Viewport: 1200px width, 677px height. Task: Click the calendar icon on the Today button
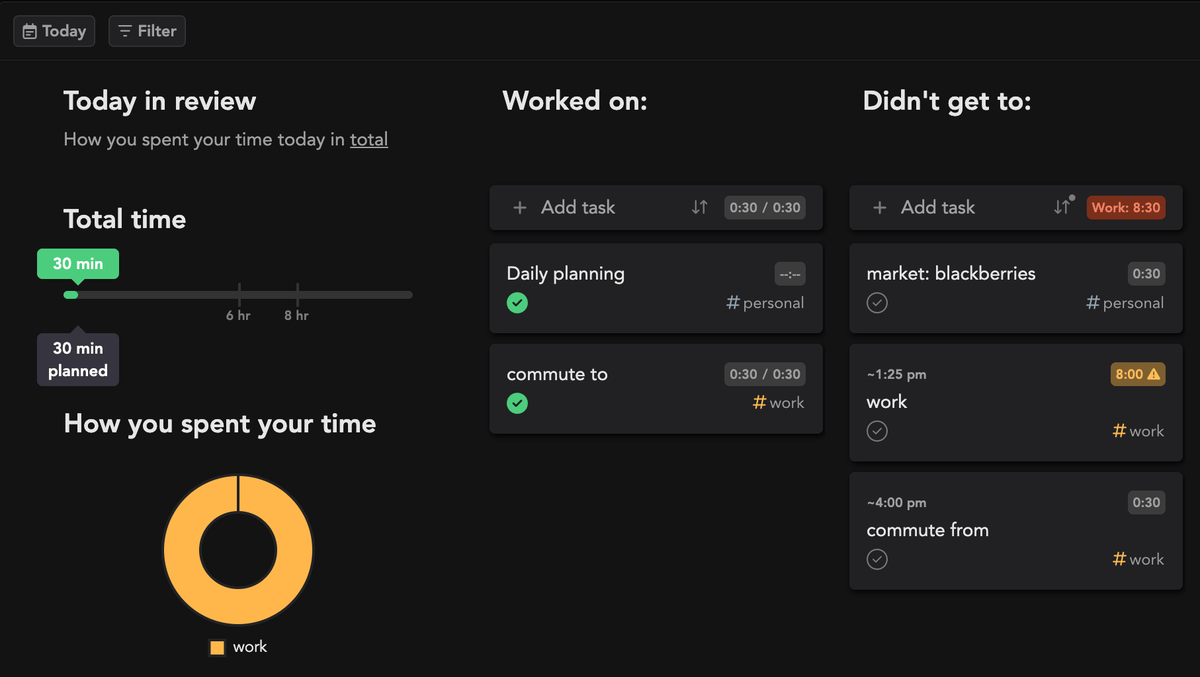point(28,31)
